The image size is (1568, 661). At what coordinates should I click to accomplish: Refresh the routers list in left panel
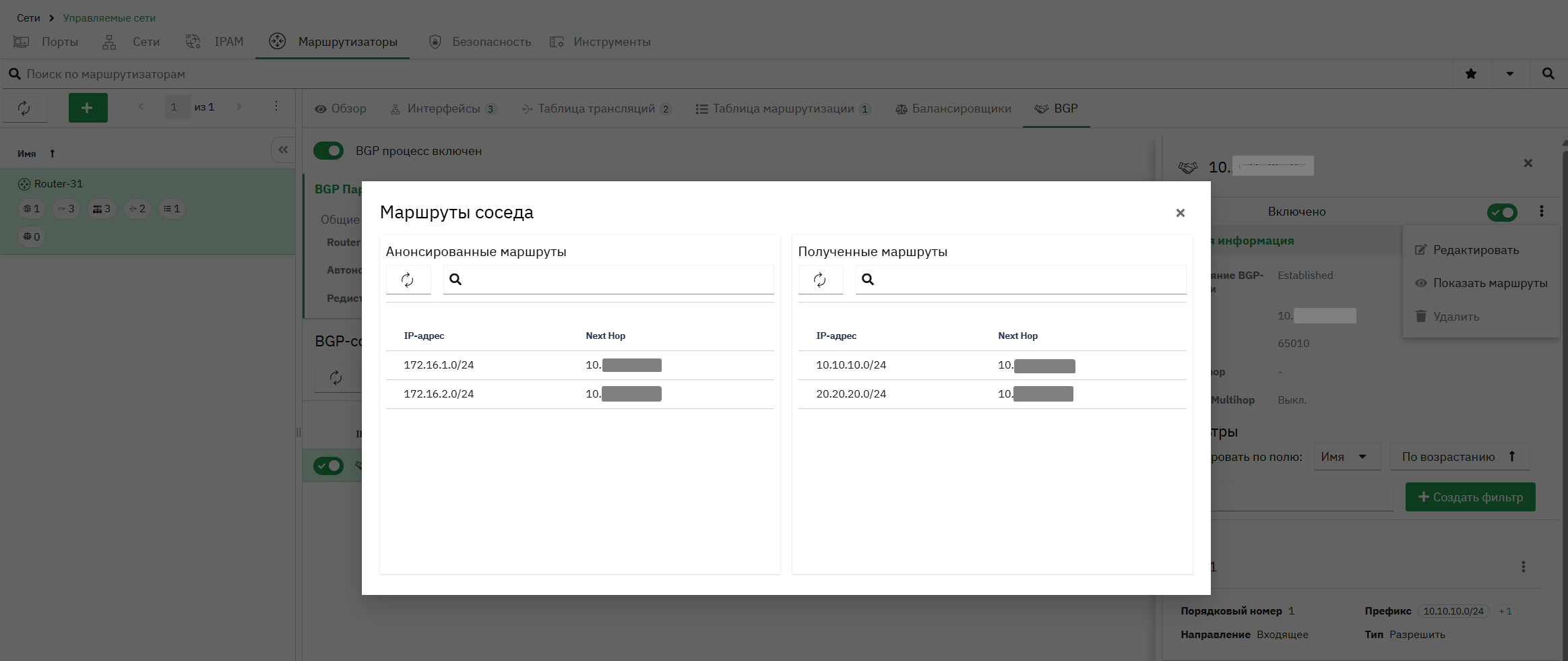[24, 108]
